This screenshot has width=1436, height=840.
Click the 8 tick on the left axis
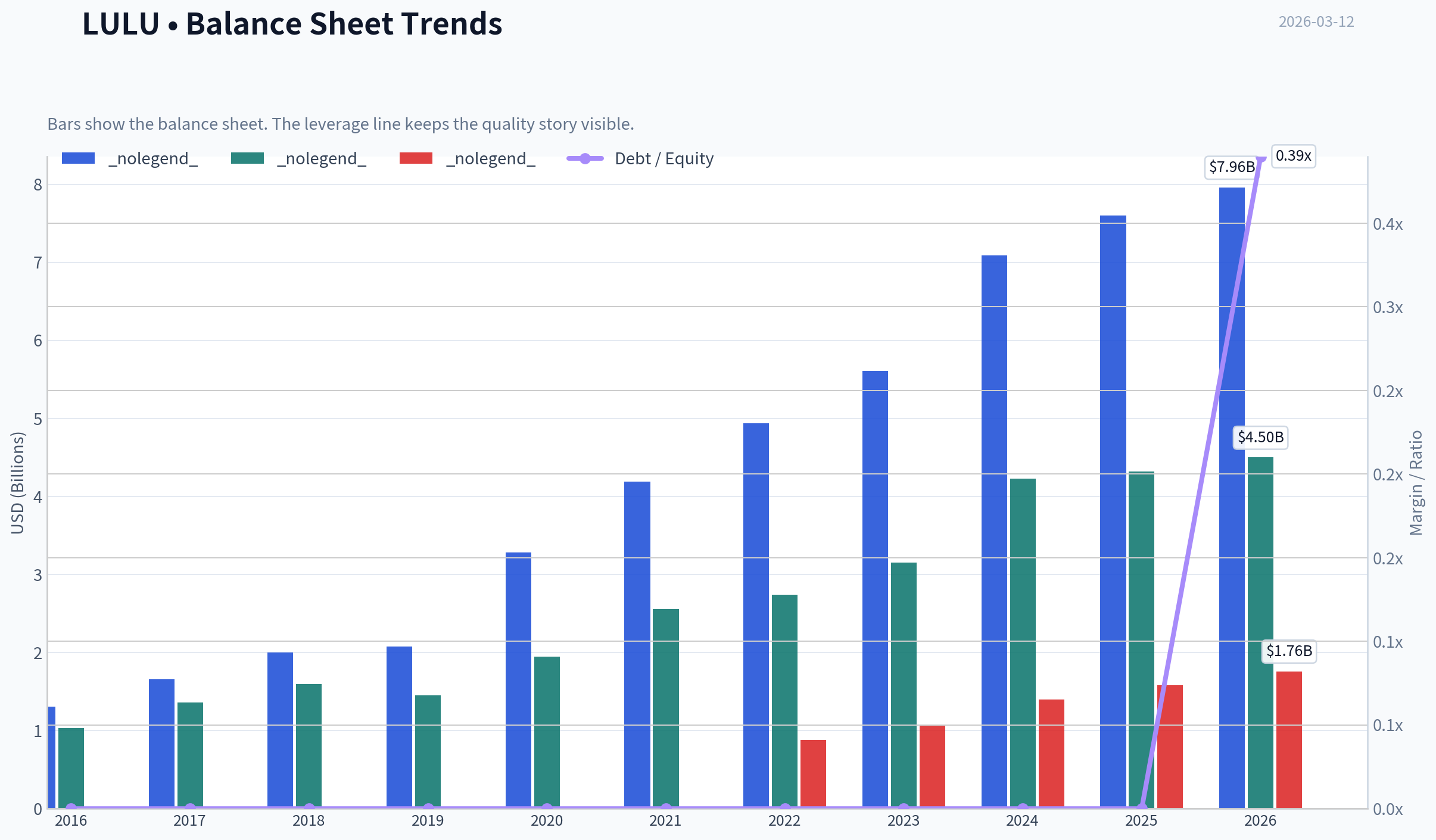38,185
